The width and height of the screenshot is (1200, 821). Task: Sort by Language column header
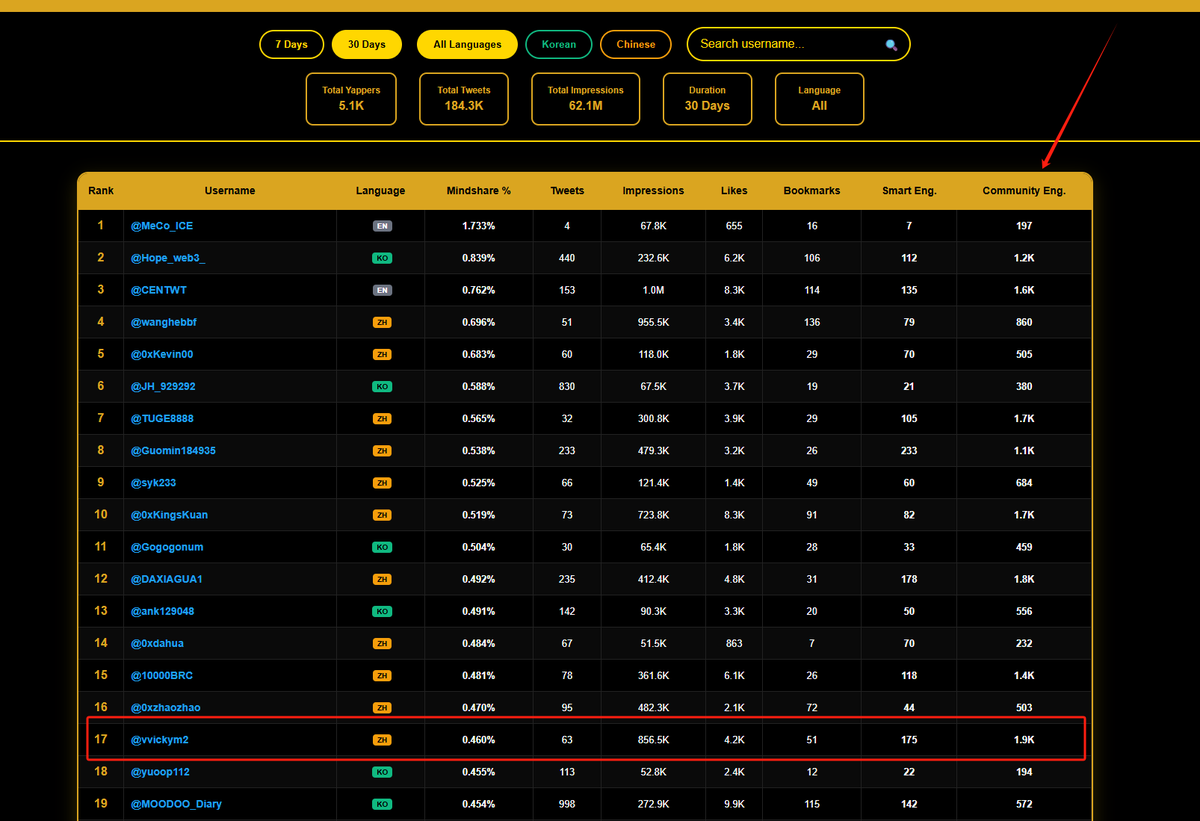(381, 190)
